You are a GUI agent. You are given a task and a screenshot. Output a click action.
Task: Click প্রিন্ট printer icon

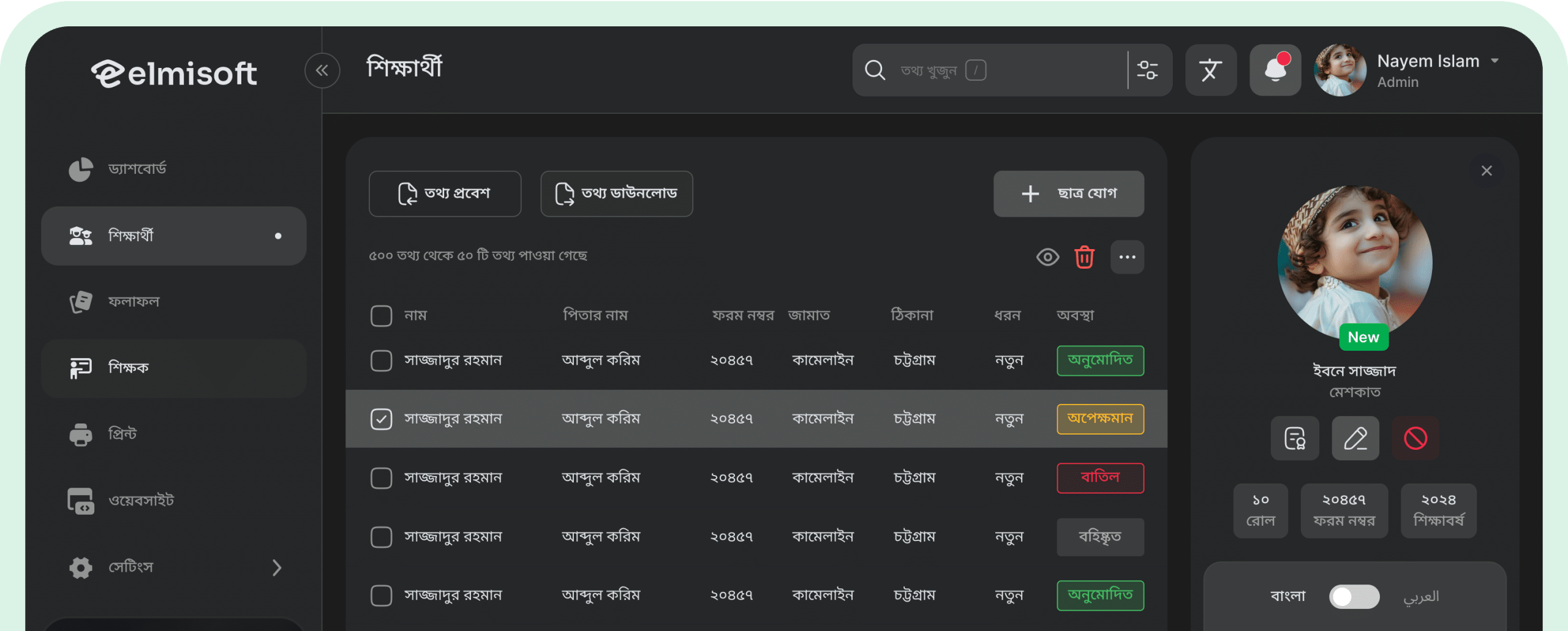pos(80,434)
